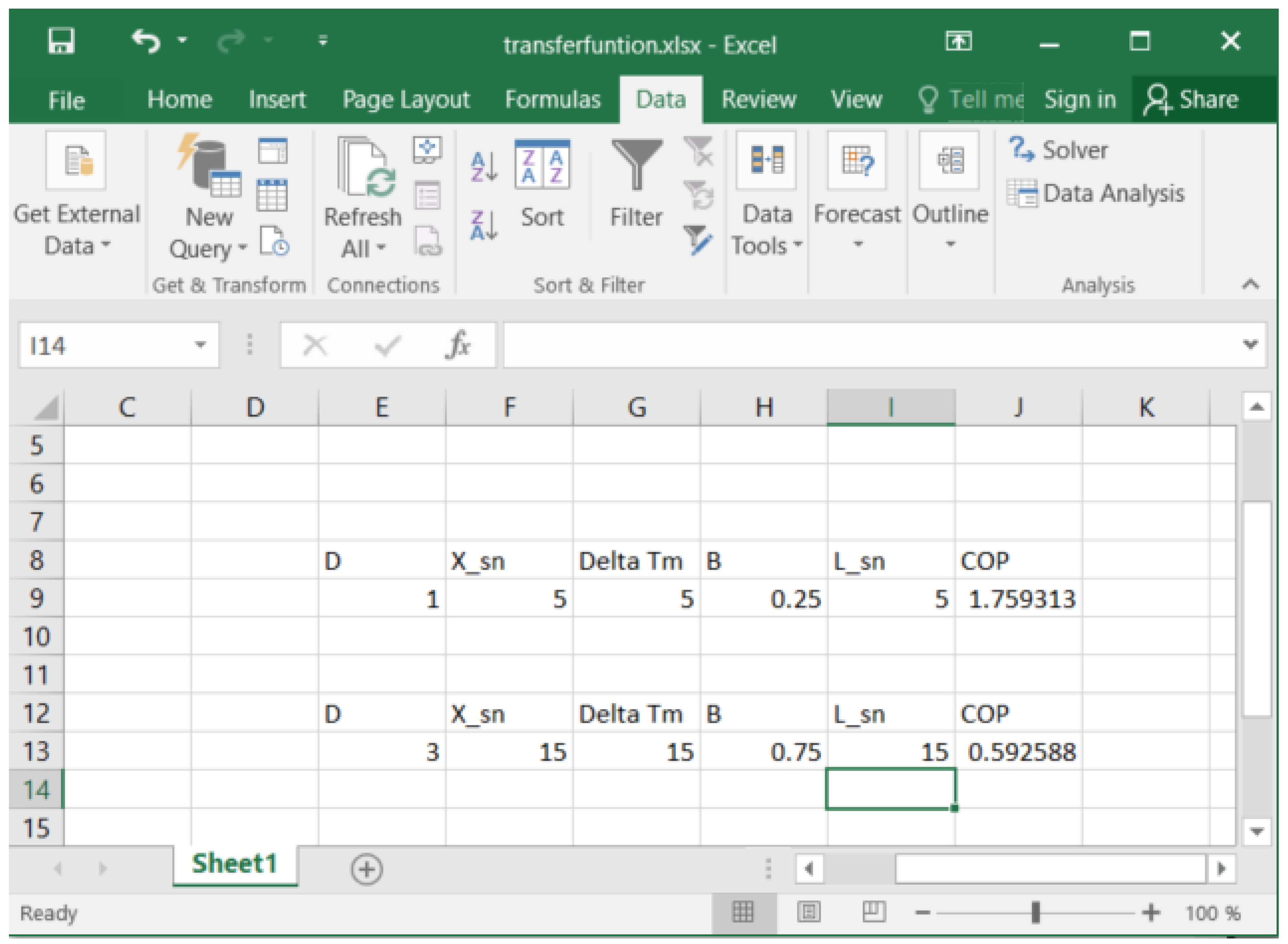Expand the Data Tools menu
Image resolution: width=1288 pixels, height=944 pixels.
(x=766, y=197)
